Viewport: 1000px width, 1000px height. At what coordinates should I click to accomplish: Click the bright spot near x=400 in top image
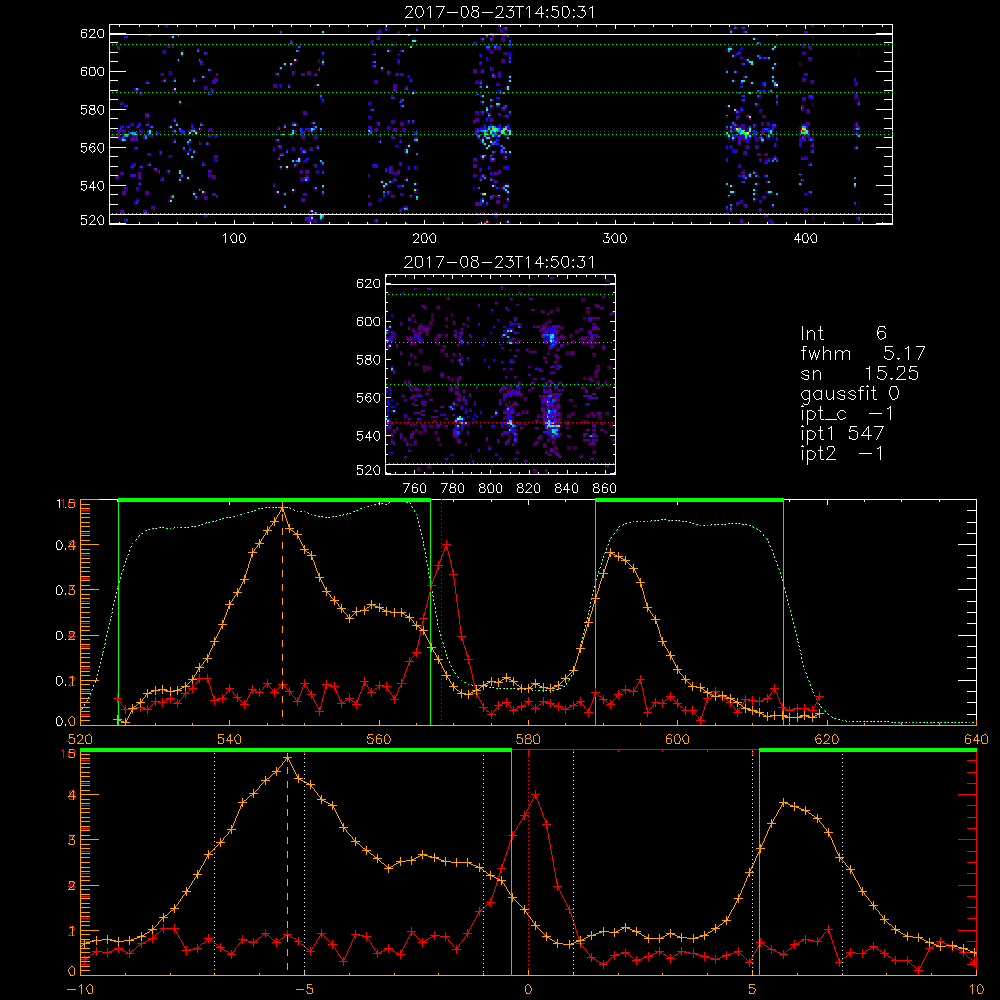804,131
